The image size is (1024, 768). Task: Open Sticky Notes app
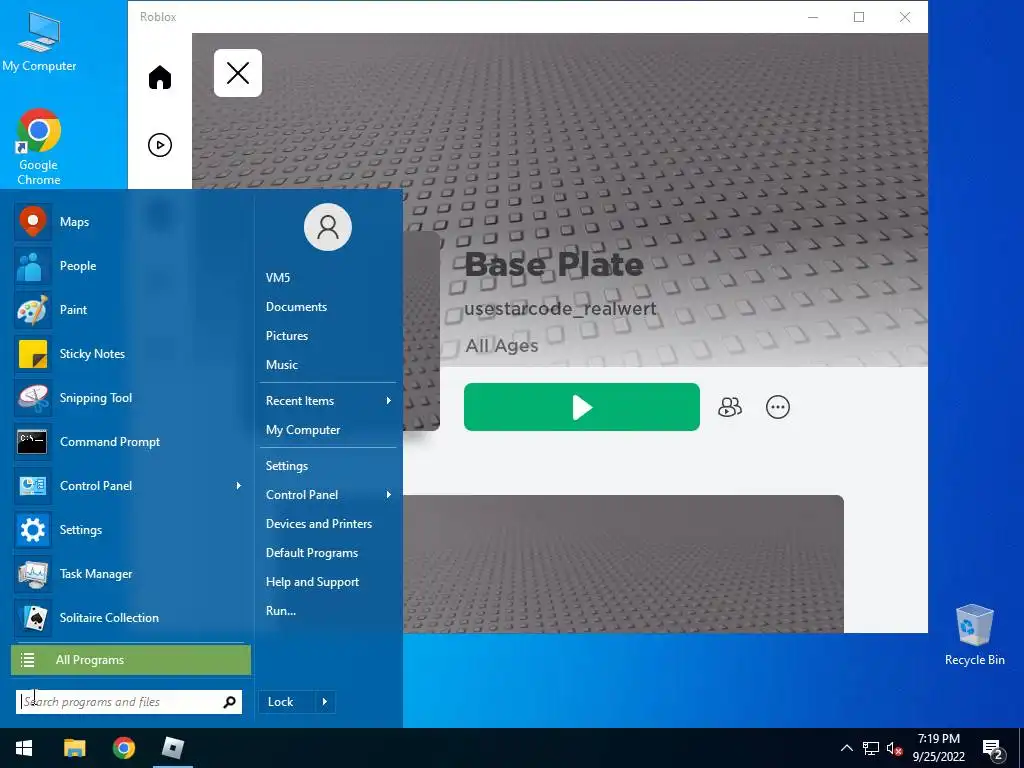pyautogui.click(x=129, y=354)
